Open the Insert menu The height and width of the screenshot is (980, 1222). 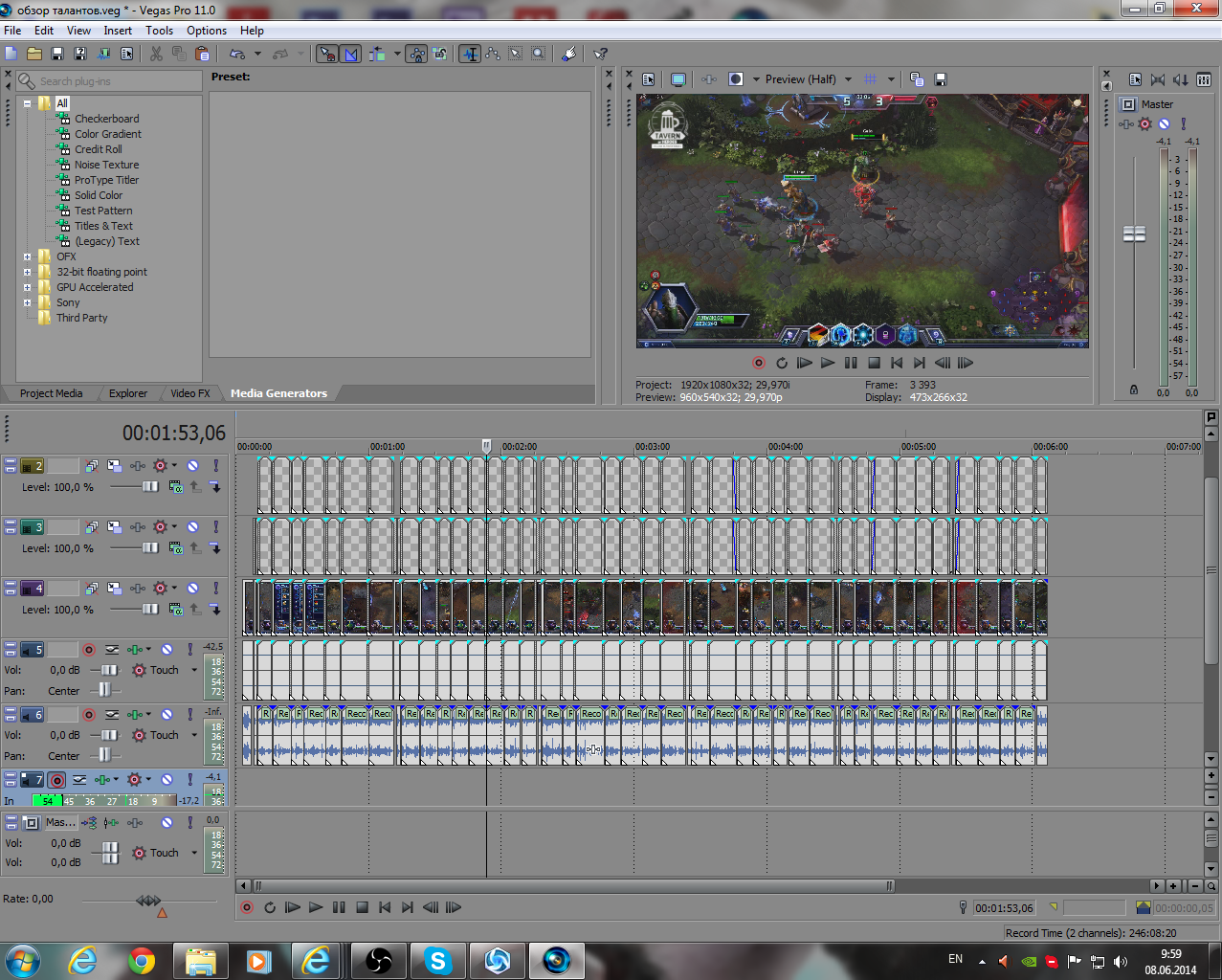118,31
